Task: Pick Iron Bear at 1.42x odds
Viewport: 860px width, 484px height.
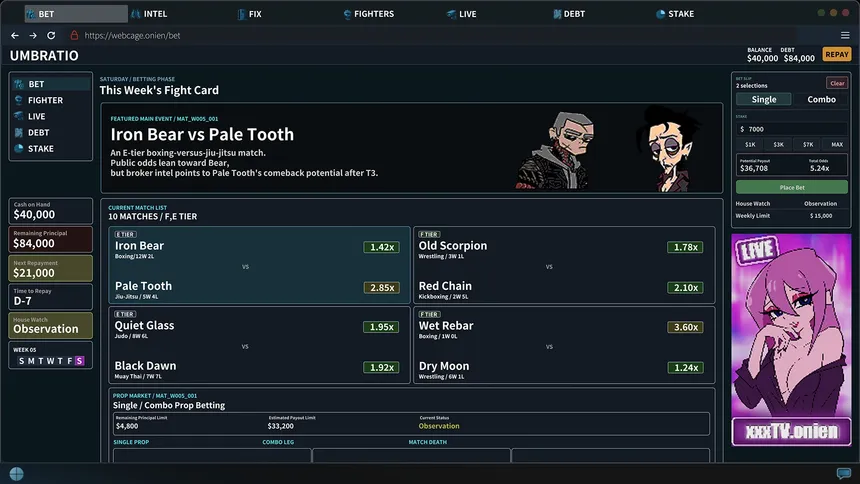Action: 381,247
